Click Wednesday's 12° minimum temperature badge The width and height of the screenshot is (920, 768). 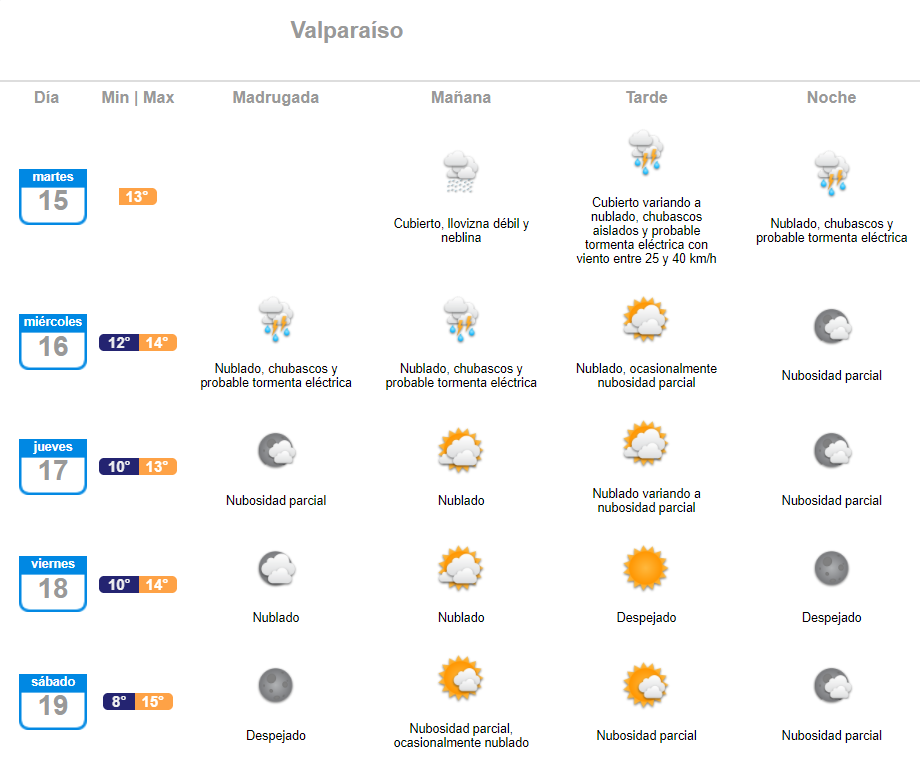coord(119,343)
